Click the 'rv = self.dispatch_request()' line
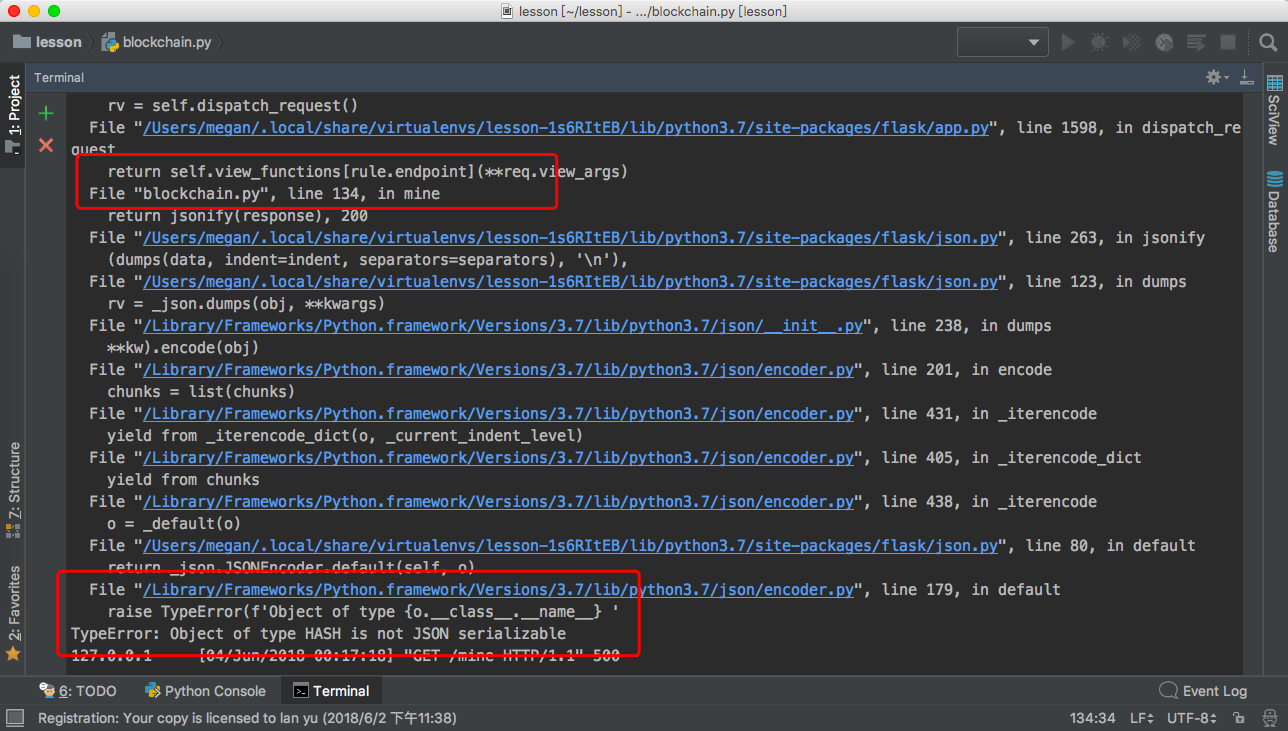The width and height of the screenshot is (1288, 731). coord(232,105)
